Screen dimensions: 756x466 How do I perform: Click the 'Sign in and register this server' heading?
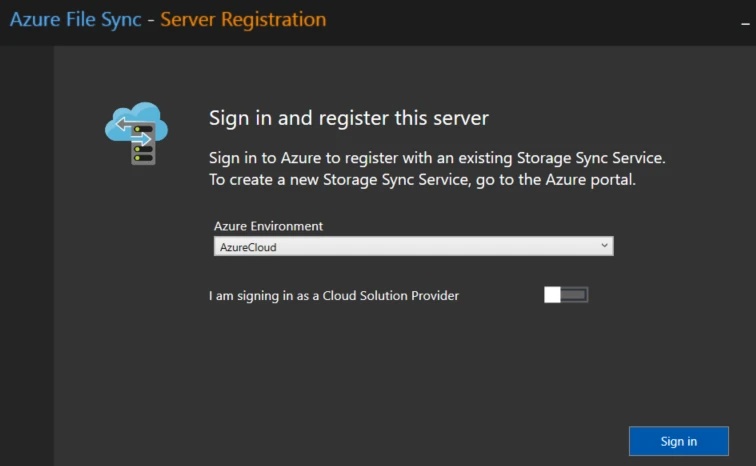(349, 118)
